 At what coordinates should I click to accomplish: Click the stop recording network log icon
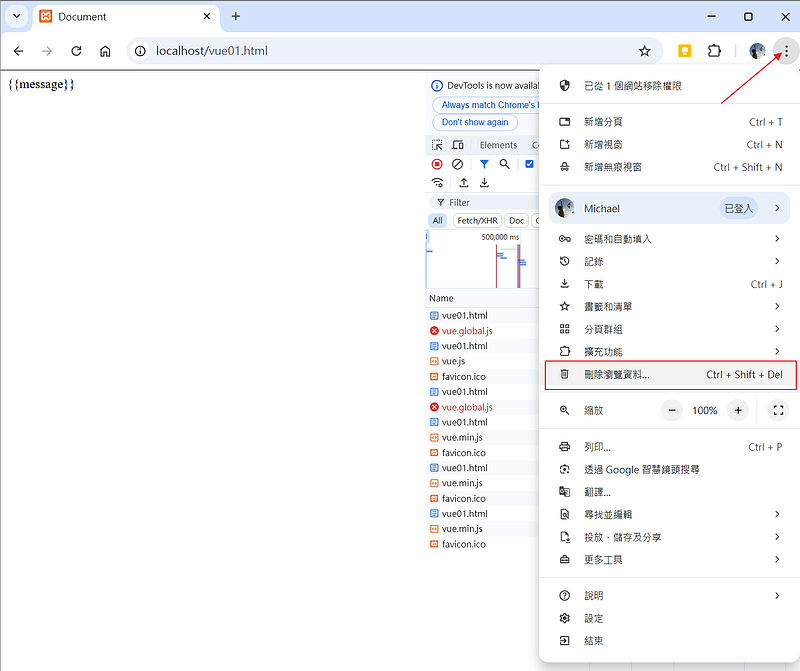click(437, 164)
